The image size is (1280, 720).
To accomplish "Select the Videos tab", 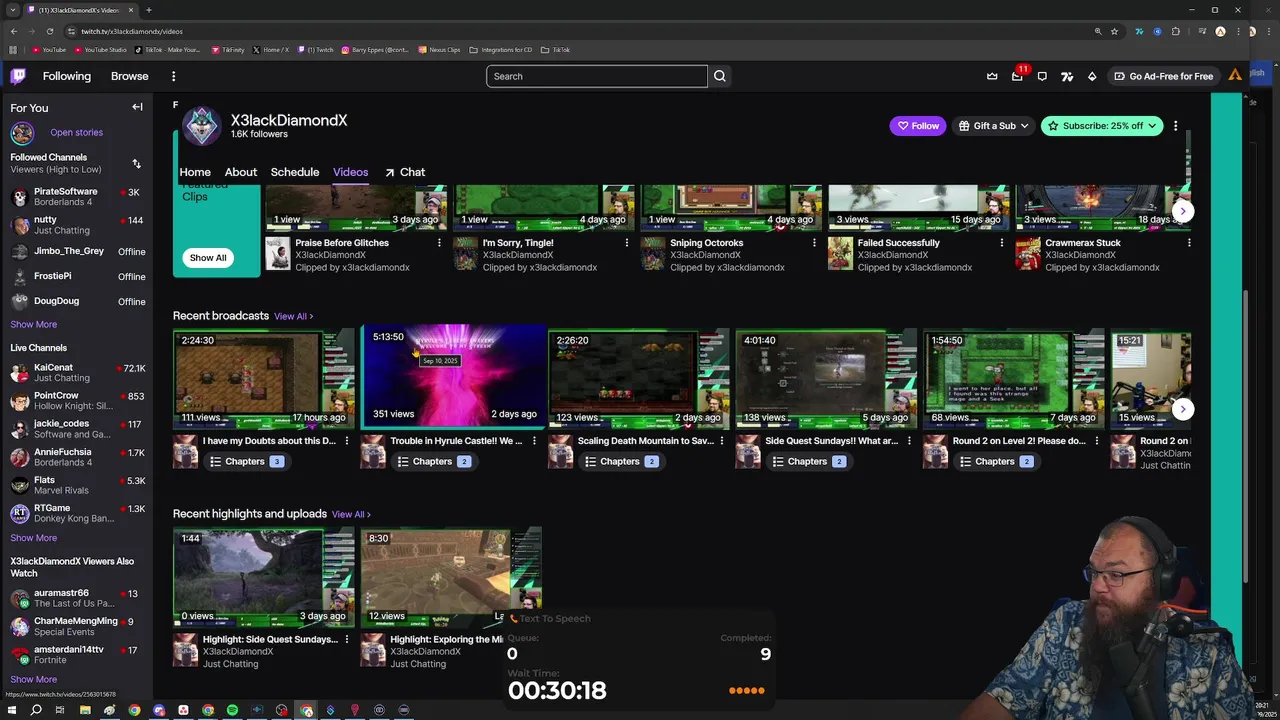I will (350, 172).
